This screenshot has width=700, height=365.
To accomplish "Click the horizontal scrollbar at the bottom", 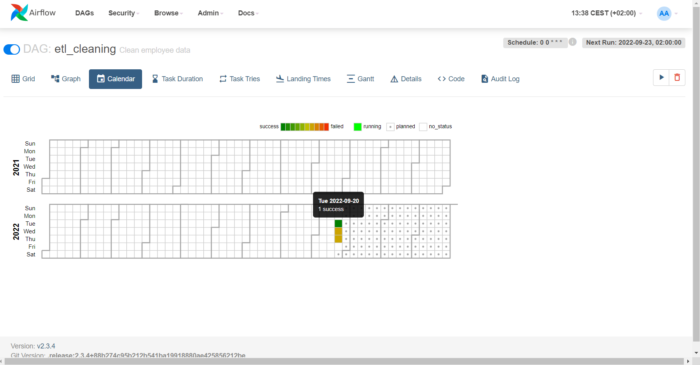I will 344,361.
